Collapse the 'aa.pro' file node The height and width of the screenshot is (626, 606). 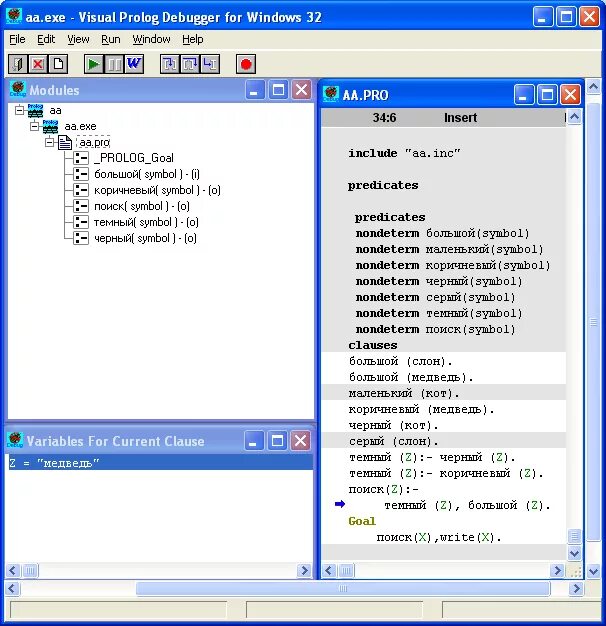[x=50, y=142]
